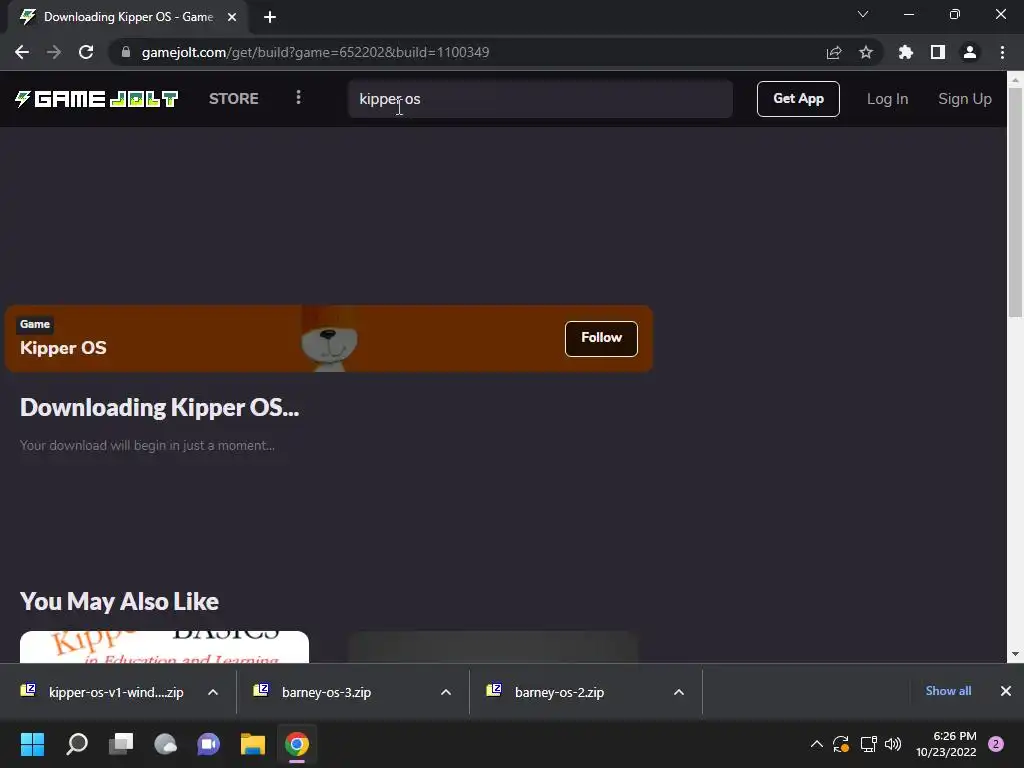The width and height of the screenshot is (1024, 768).
Task: Click the padlock site info icon
Action: point(126,52)
